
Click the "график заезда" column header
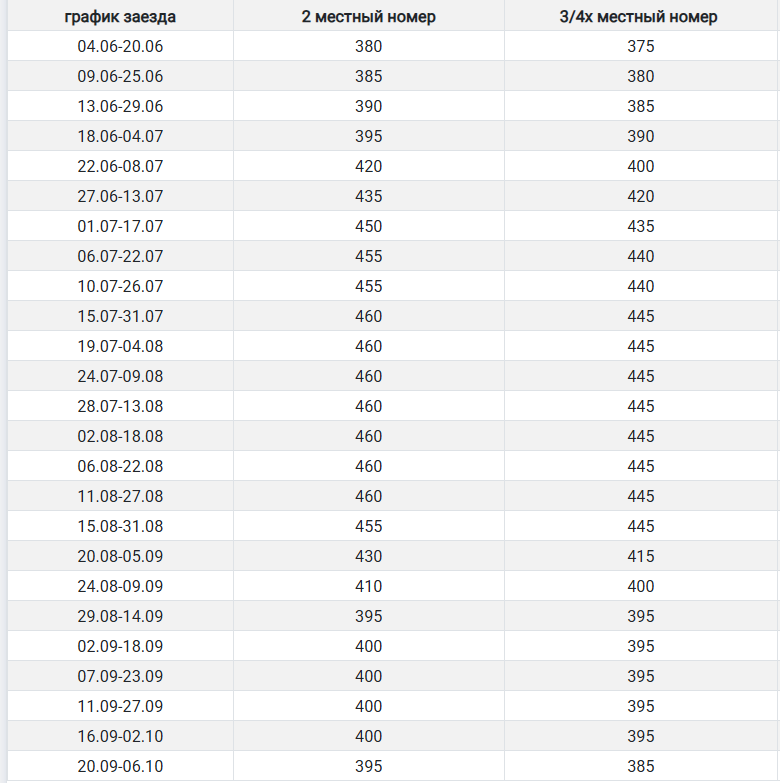(x=120, y=16)
